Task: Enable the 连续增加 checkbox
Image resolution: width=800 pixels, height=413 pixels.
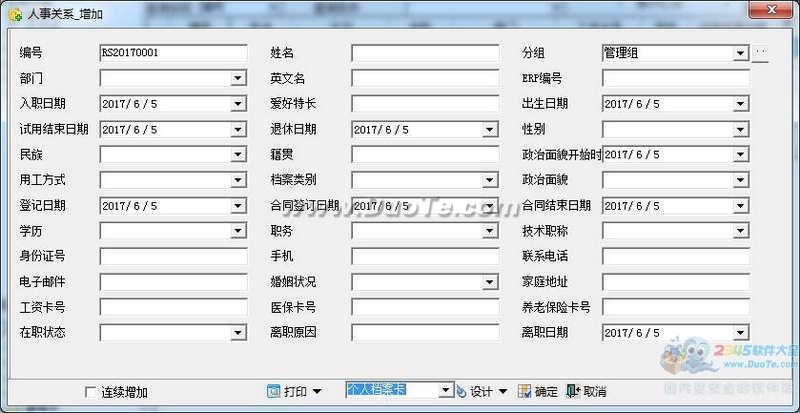Action: click(91, 392)
